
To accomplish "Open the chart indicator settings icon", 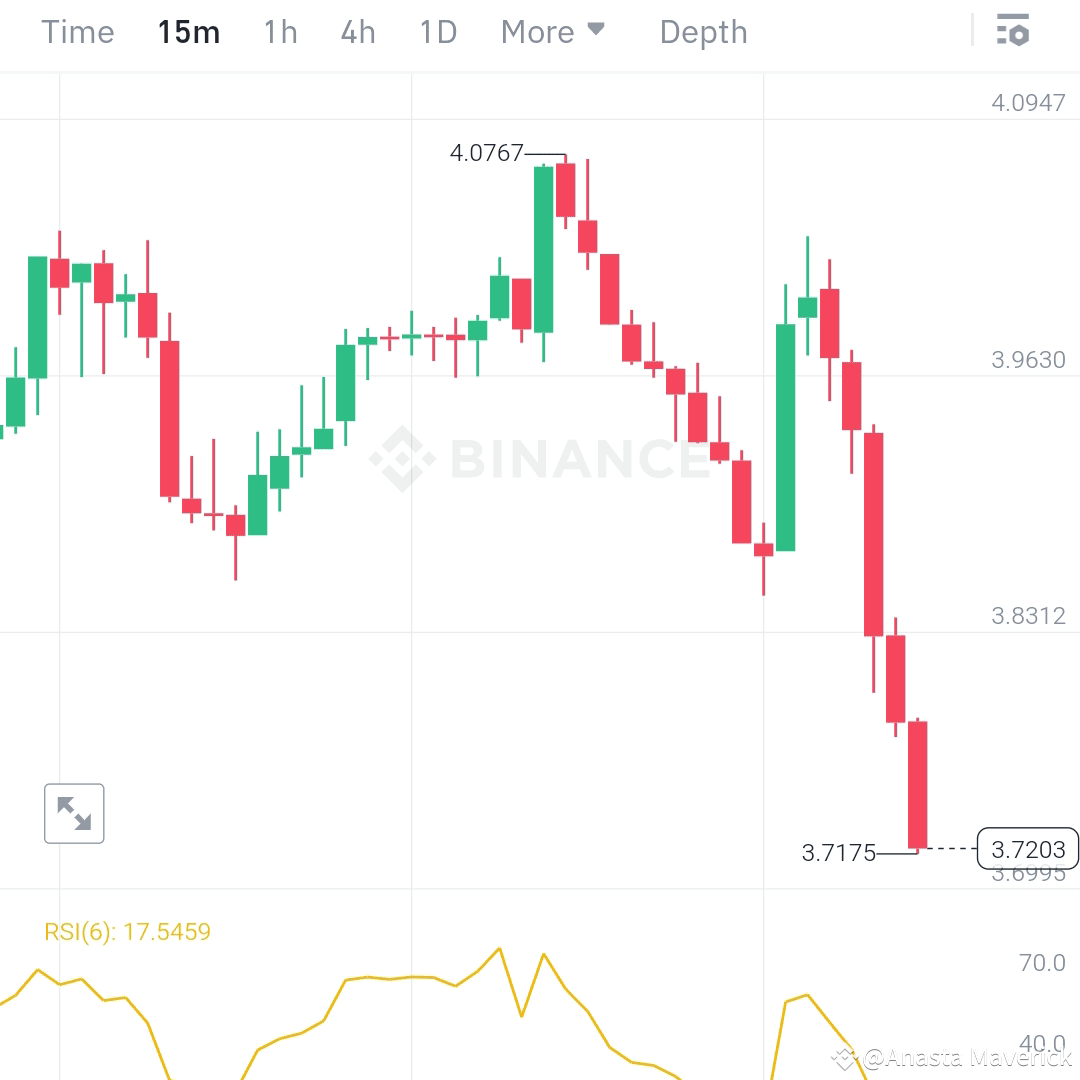I will coord(1014,31).
